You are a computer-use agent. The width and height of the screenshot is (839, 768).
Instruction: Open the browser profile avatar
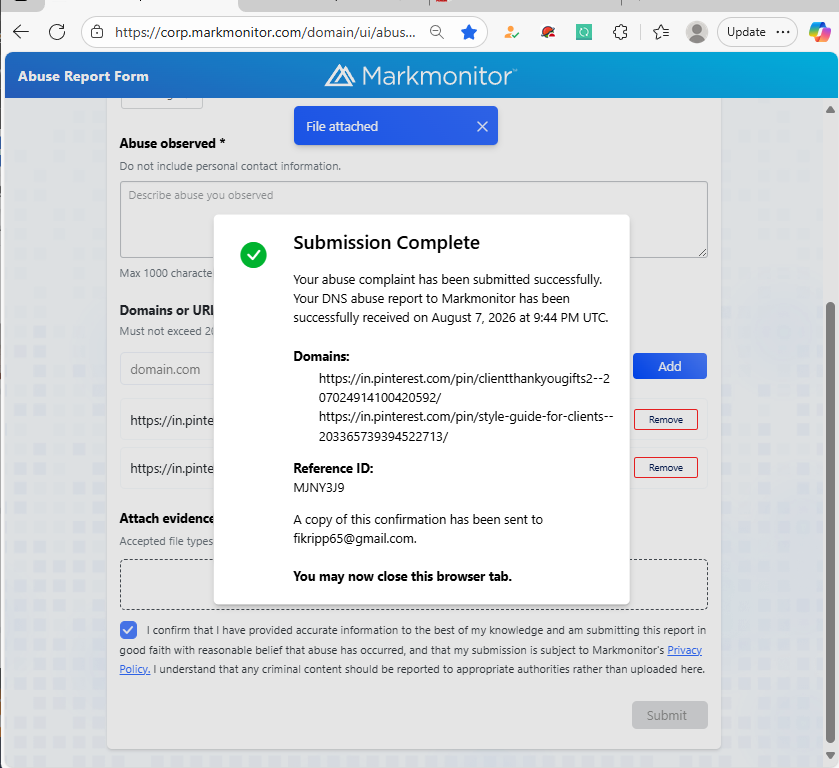[x=697, y=32]
